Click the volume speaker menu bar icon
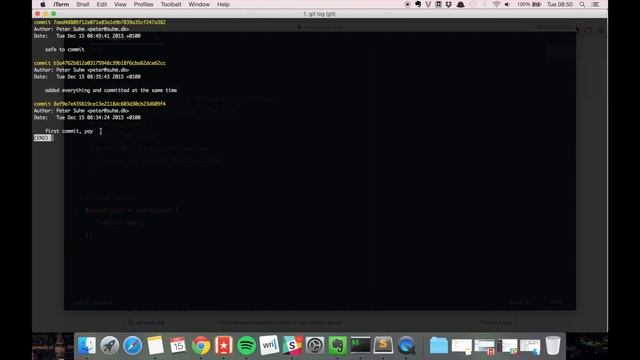 (507, 4)
